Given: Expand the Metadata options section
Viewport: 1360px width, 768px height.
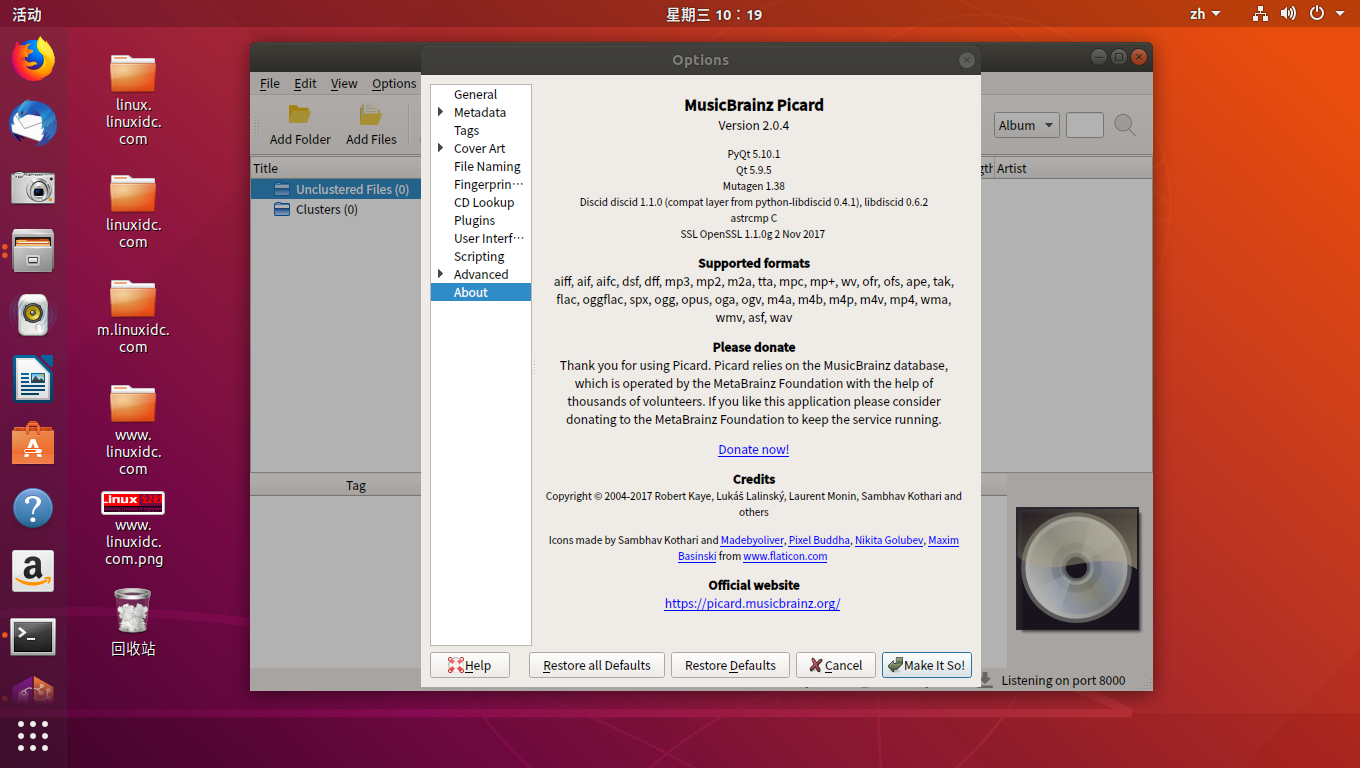Looking at the screenshot, I should click(x=441, y=112).
